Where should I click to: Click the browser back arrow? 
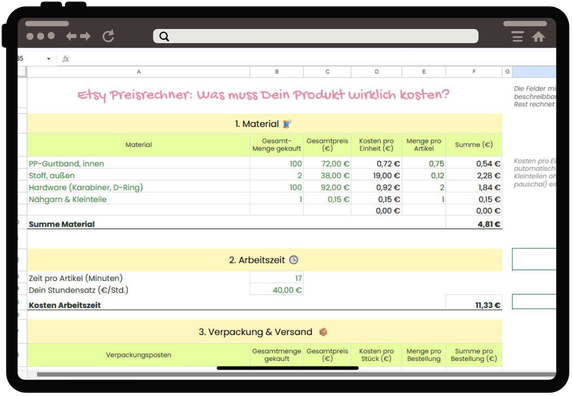point(71,36)
